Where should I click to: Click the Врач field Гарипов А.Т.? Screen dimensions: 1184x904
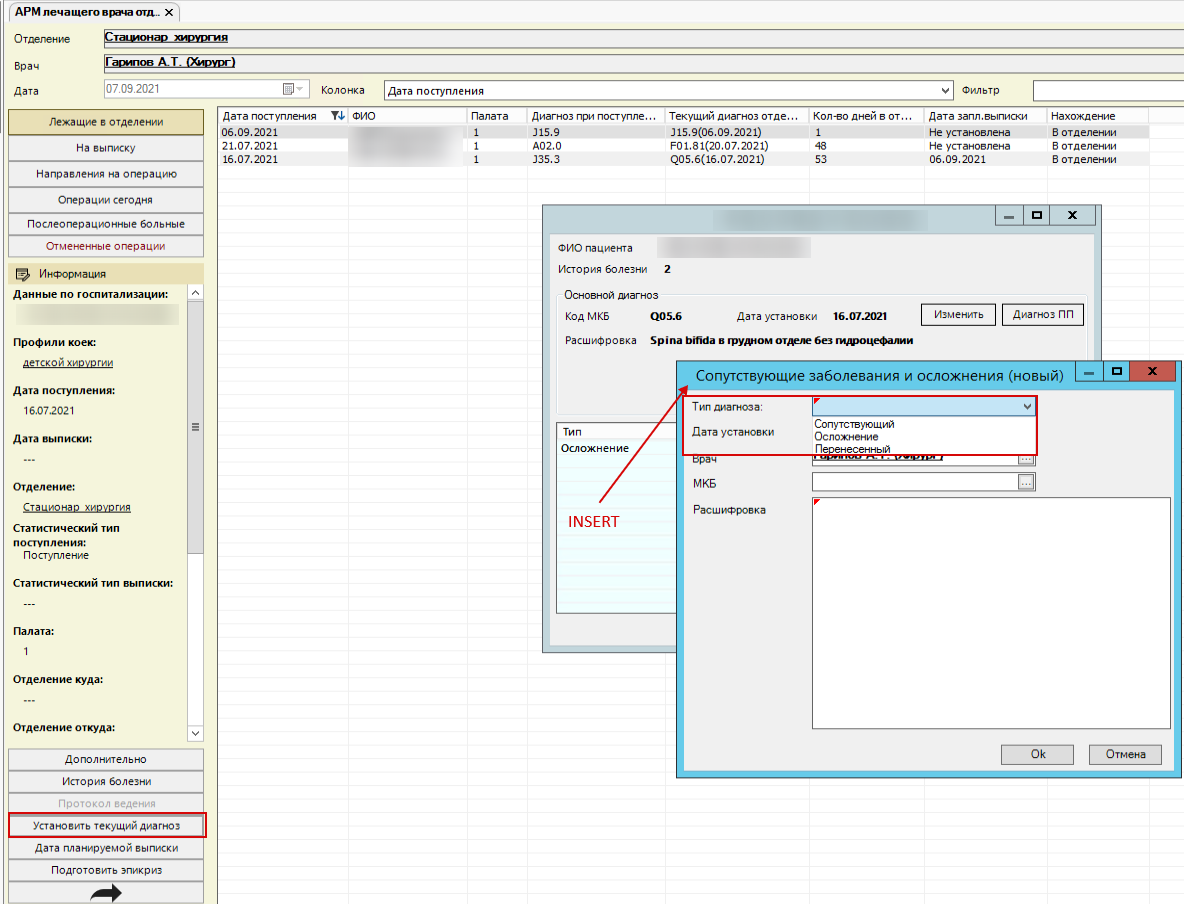(x=643, y=63)
